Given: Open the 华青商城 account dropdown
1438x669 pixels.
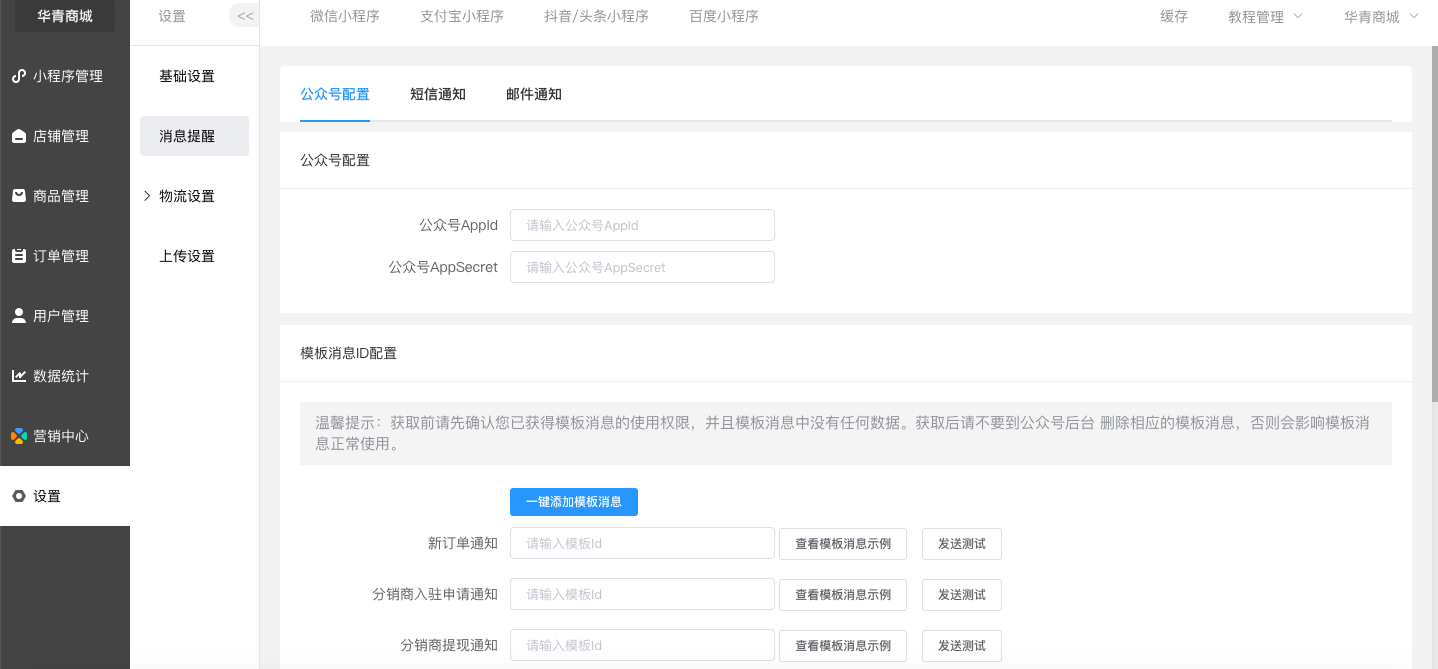Looking at the screenshot, I should (1381, 17).
